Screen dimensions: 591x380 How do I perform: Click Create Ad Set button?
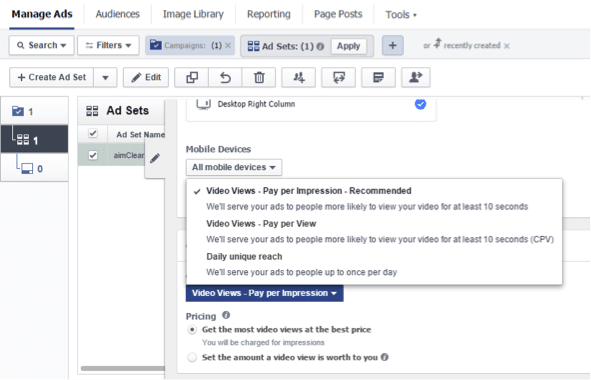click(52, 77)
